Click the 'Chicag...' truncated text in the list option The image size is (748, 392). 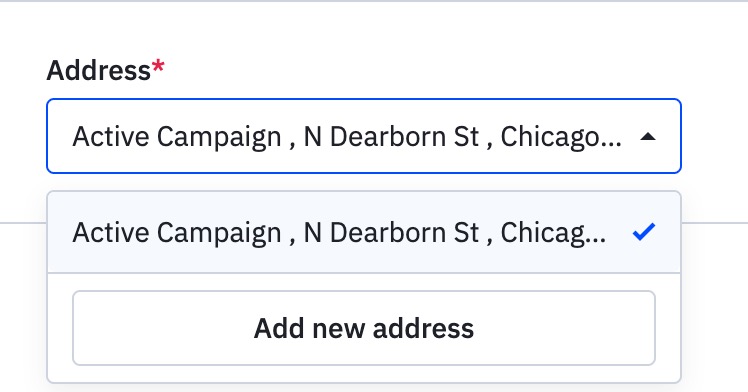point(553,233)
